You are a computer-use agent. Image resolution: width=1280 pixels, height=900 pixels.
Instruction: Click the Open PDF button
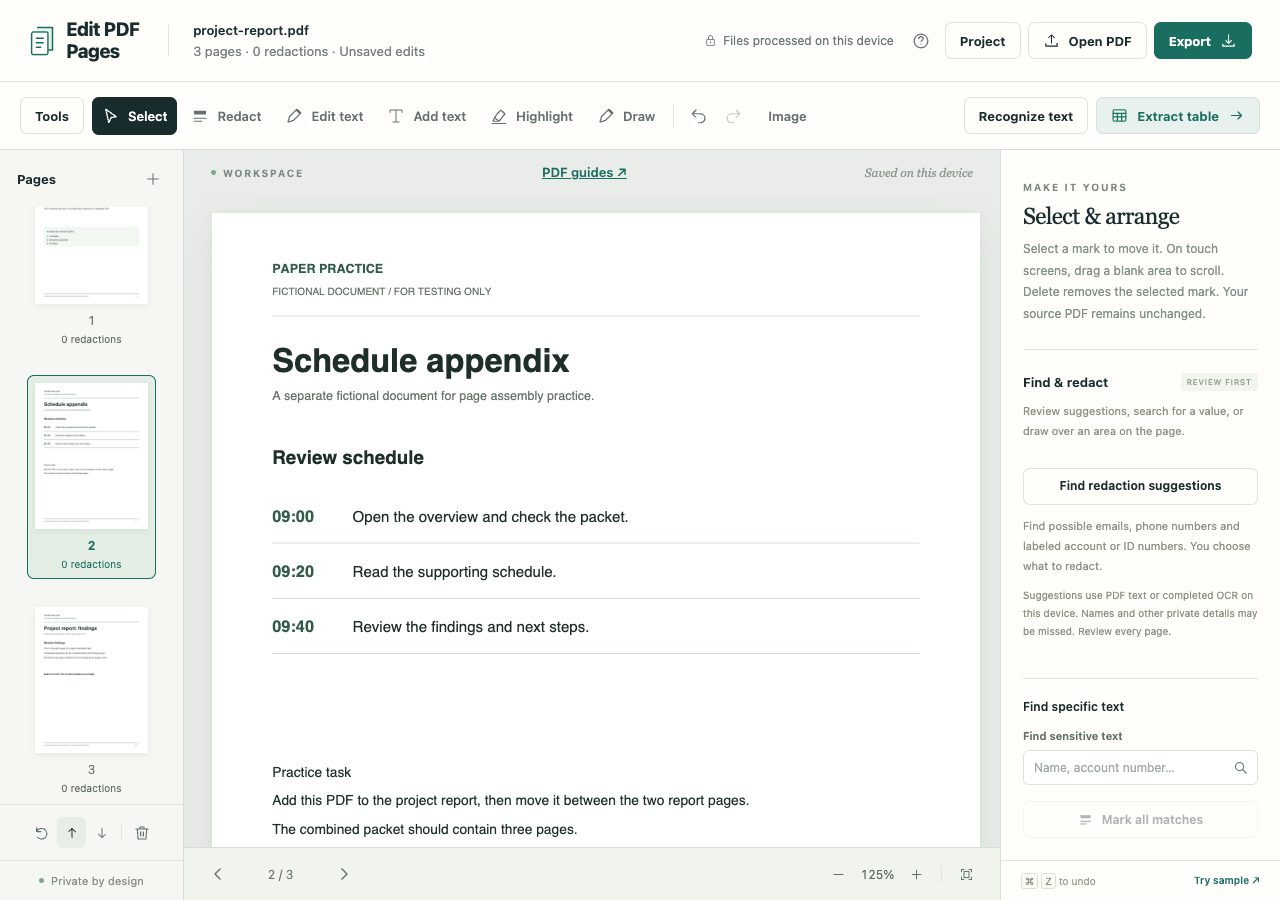1087,41
